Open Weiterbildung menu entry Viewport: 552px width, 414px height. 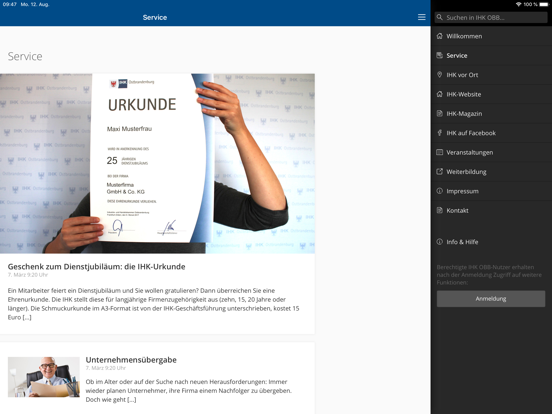[x=491, y=171]
